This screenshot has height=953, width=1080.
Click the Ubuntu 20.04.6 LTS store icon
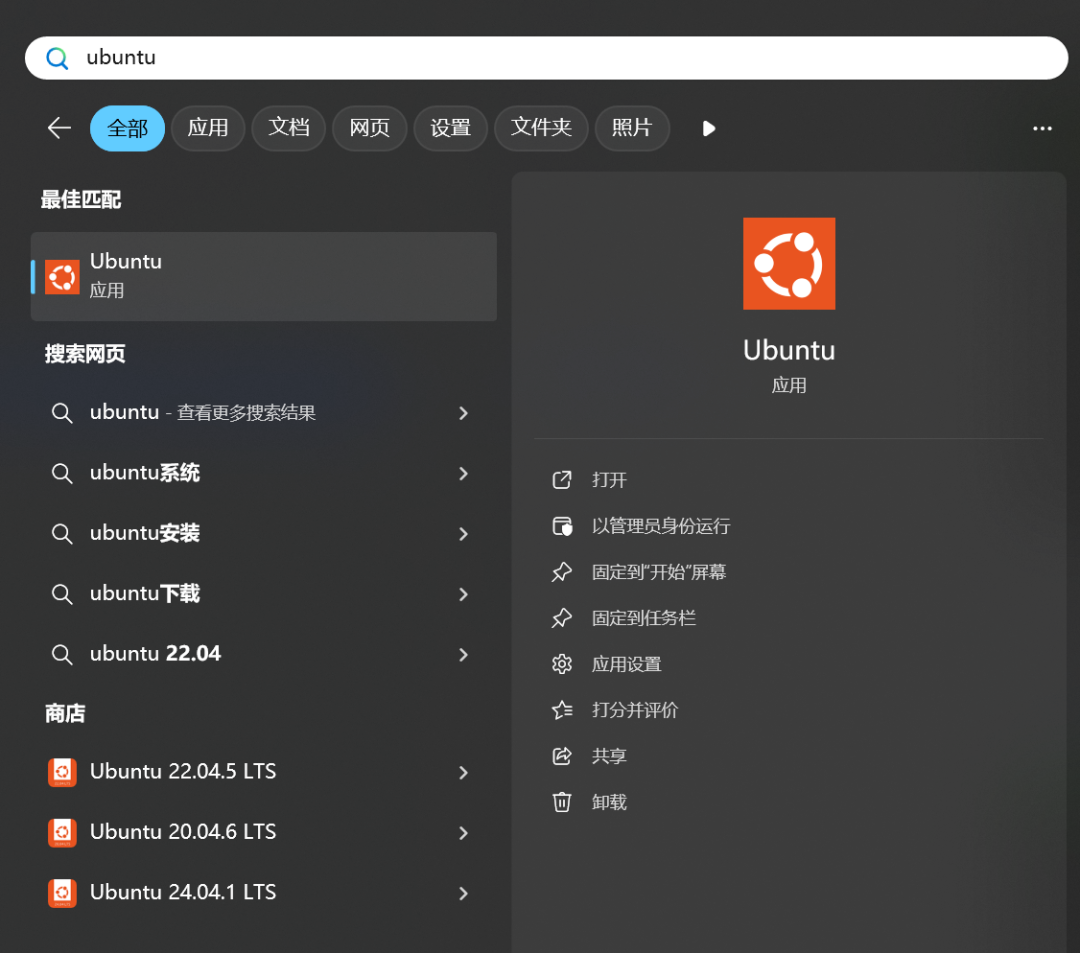62,832
